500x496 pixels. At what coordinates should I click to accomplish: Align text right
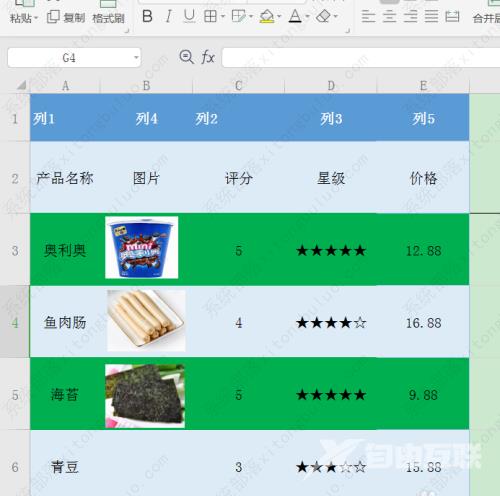(x=410, y=16)
